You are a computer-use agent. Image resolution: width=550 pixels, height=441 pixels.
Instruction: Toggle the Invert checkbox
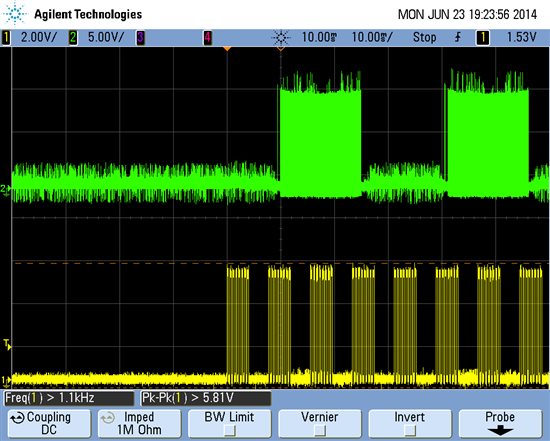(x=409, y=429)
